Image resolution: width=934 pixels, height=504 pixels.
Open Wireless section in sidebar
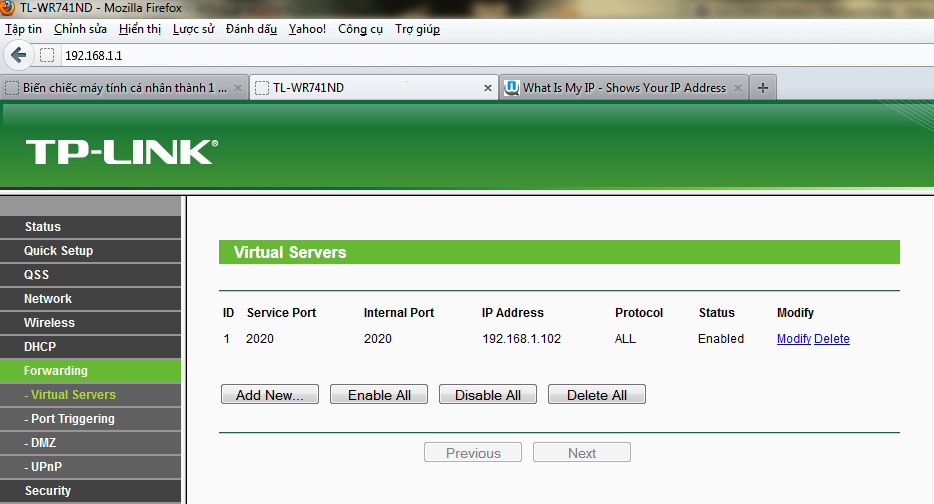(91, 323)
